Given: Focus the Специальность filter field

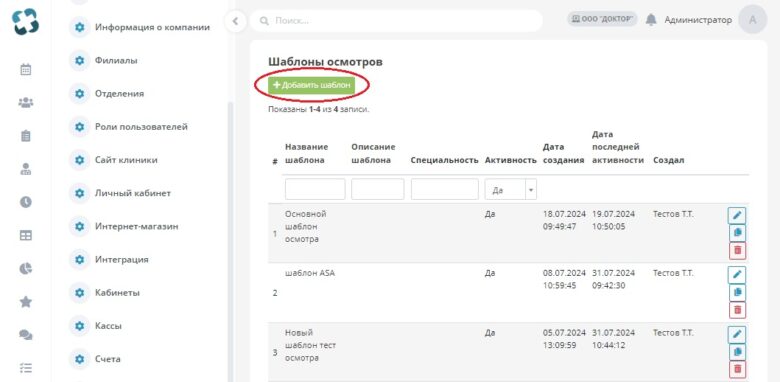Looking at the screenshot, I should point(445,190).
